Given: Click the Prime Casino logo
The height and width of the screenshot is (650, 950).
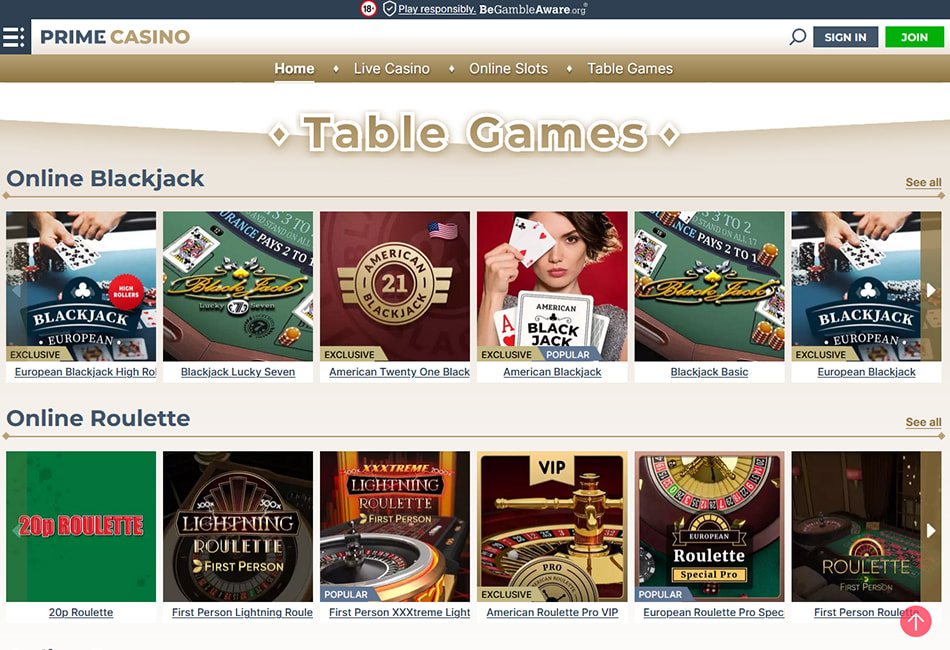Looking at the screenshot, I should click(x=115, y=37).
